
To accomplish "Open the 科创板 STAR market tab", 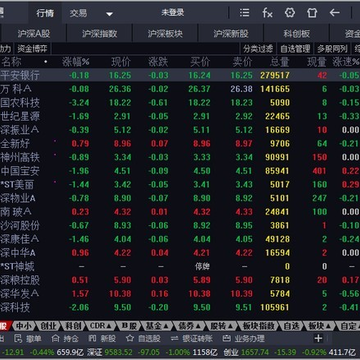I will click(x=297, y=34).
